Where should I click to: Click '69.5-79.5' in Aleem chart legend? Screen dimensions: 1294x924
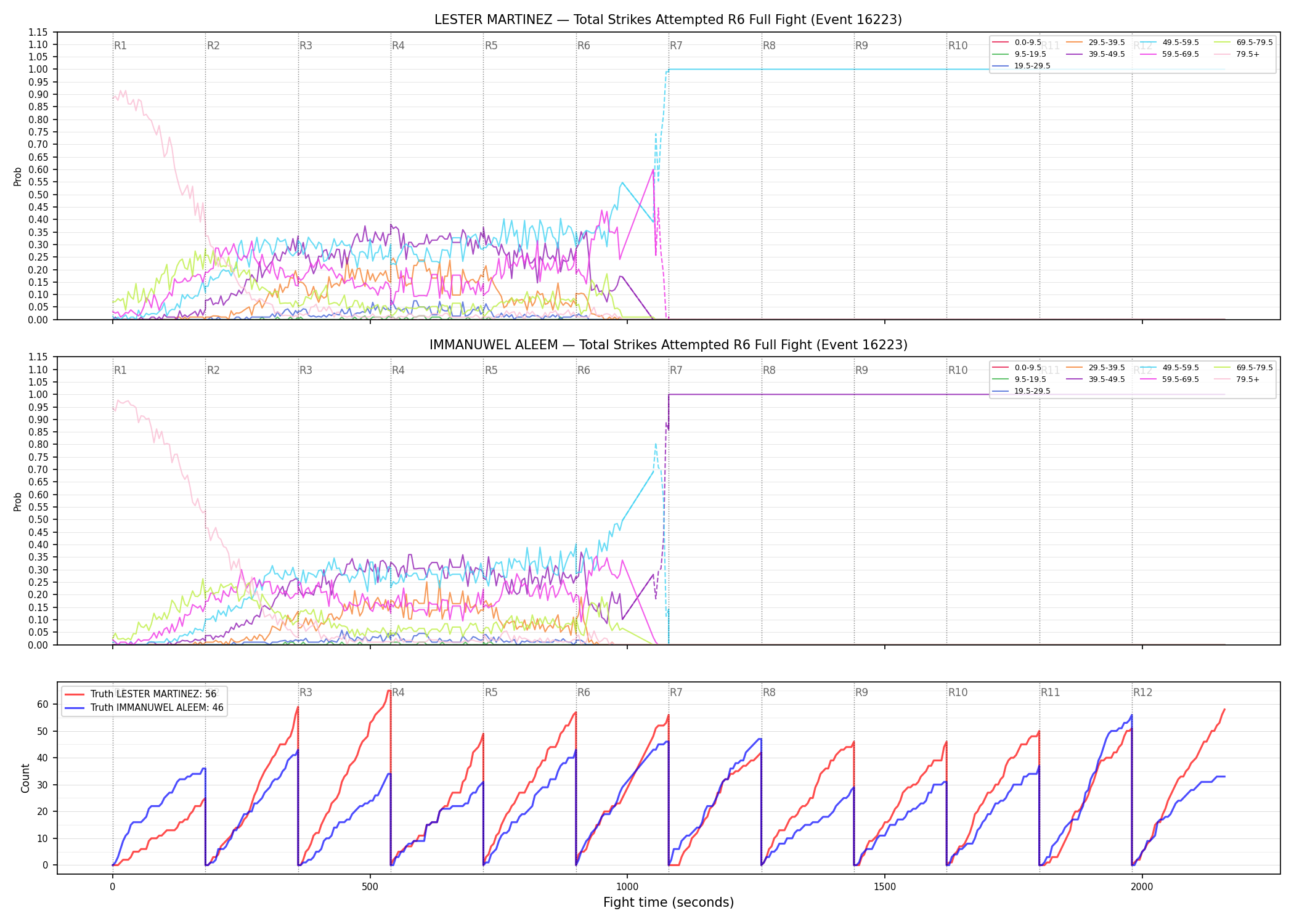1255,368
